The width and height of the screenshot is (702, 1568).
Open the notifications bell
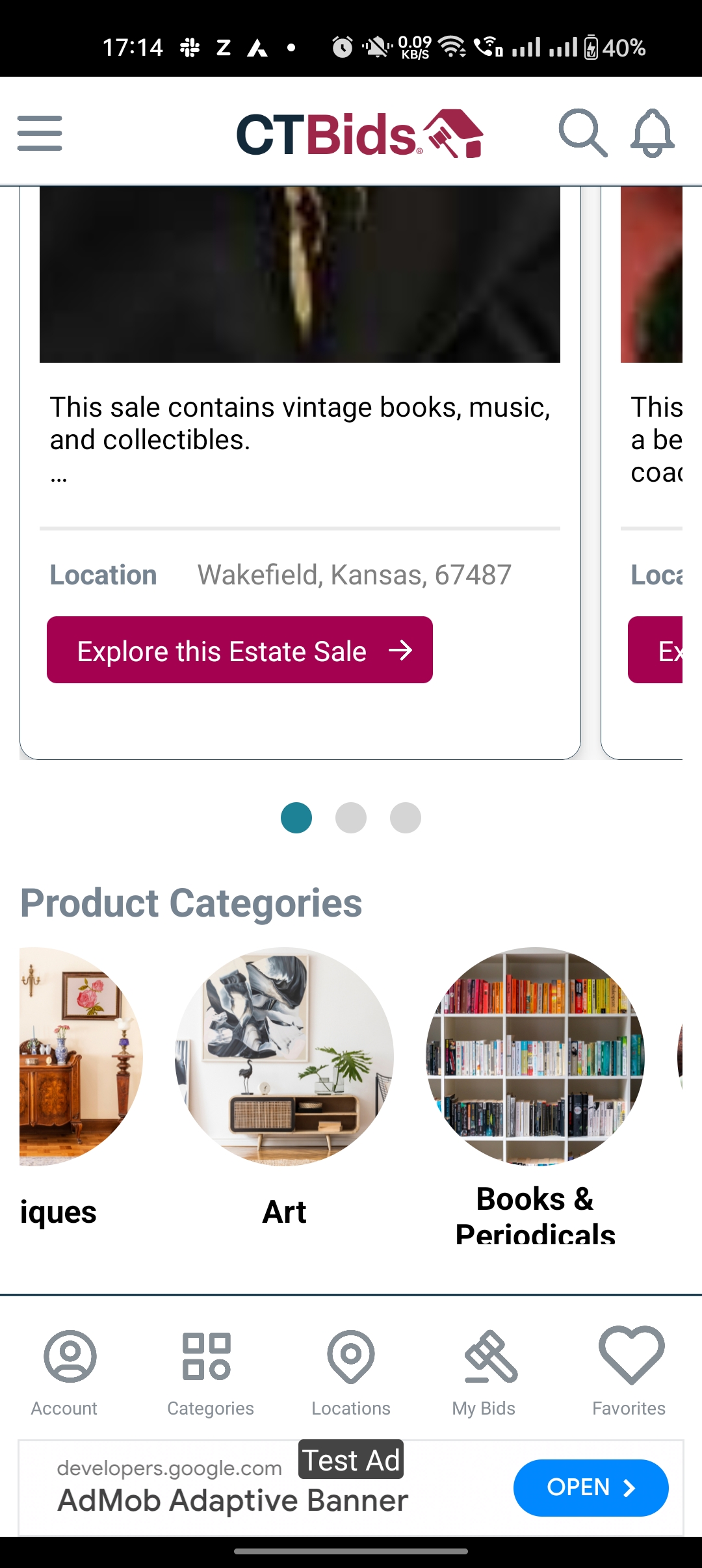[652, 133]
